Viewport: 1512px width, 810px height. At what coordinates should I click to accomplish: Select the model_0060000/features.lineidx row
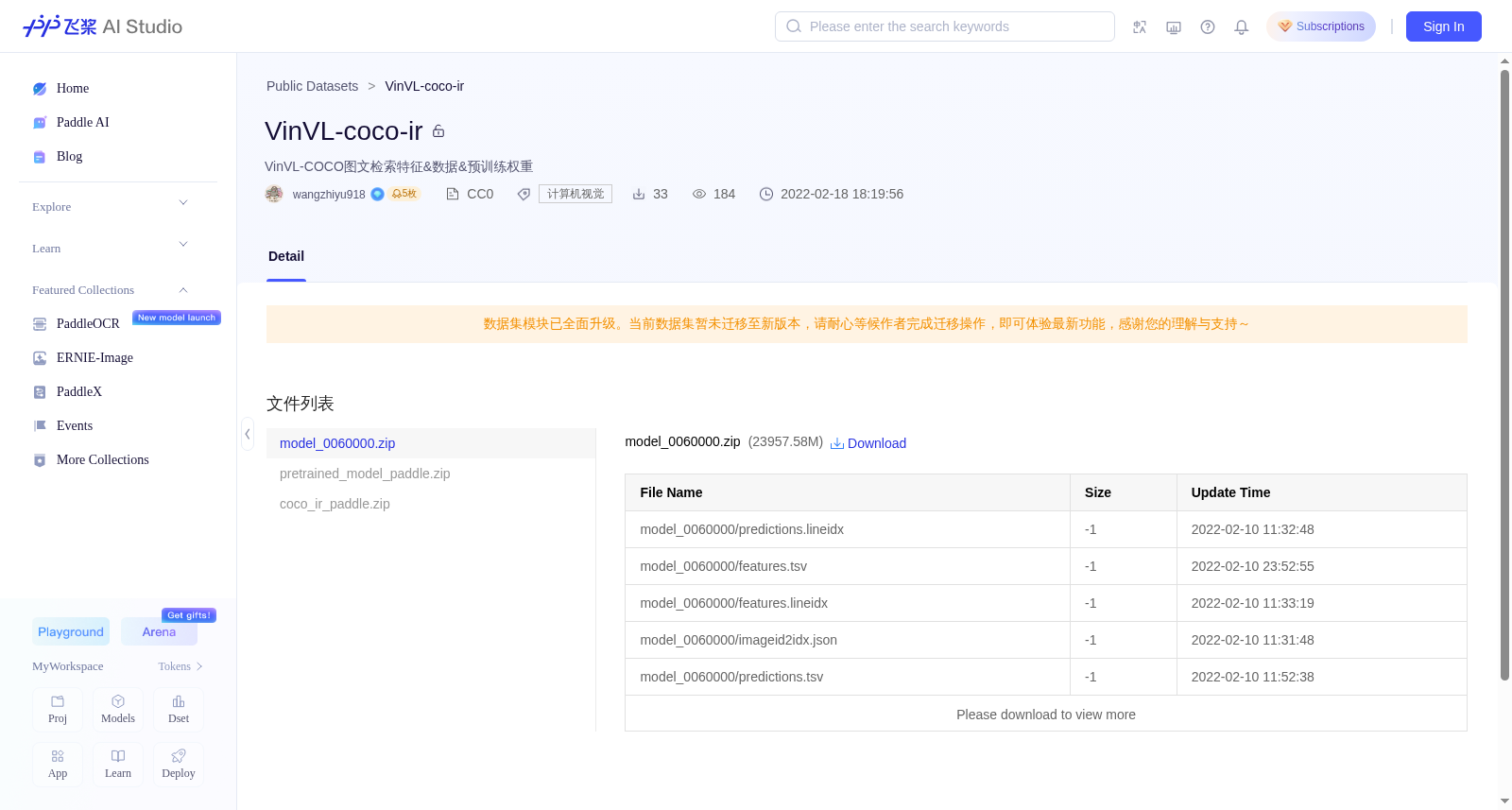(1046, 603)
